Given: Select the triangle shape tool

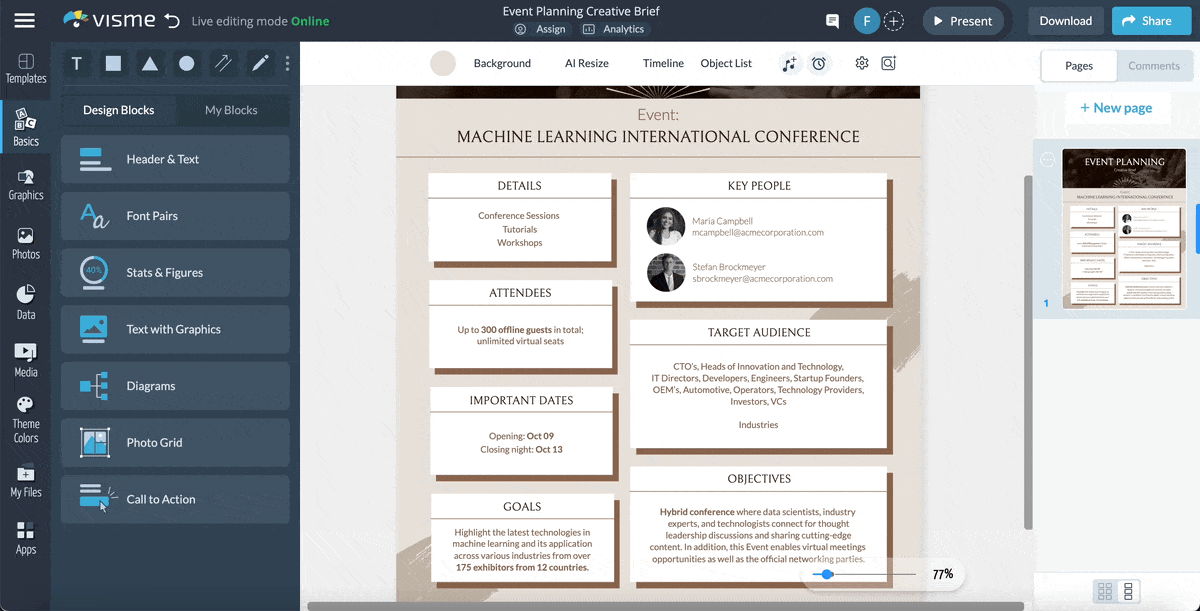Looking at the screenshot, I should pos(149,63).
